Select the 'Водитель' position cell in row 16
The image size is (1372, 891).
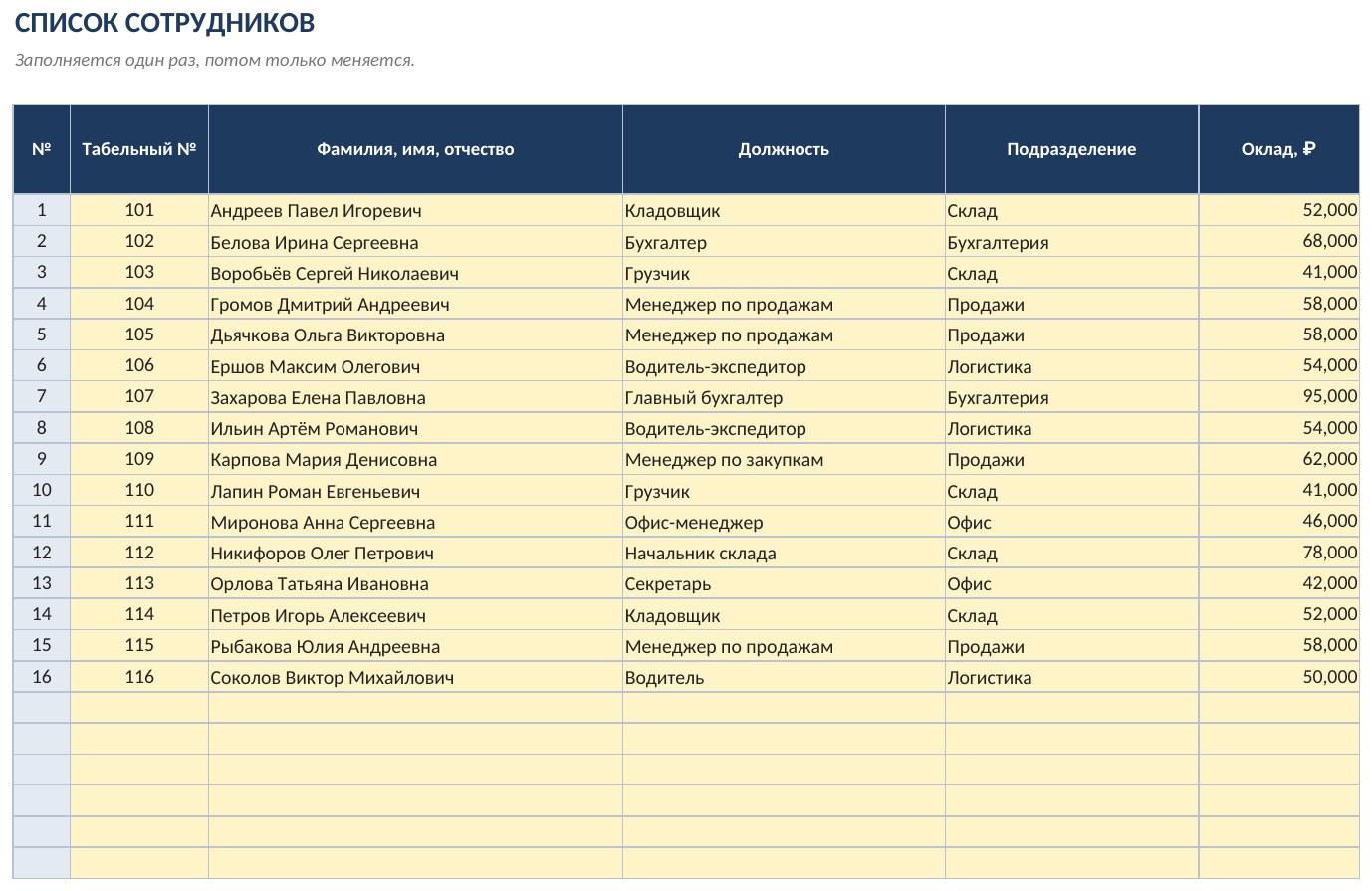pyautogui.click(x=784, y=677)
